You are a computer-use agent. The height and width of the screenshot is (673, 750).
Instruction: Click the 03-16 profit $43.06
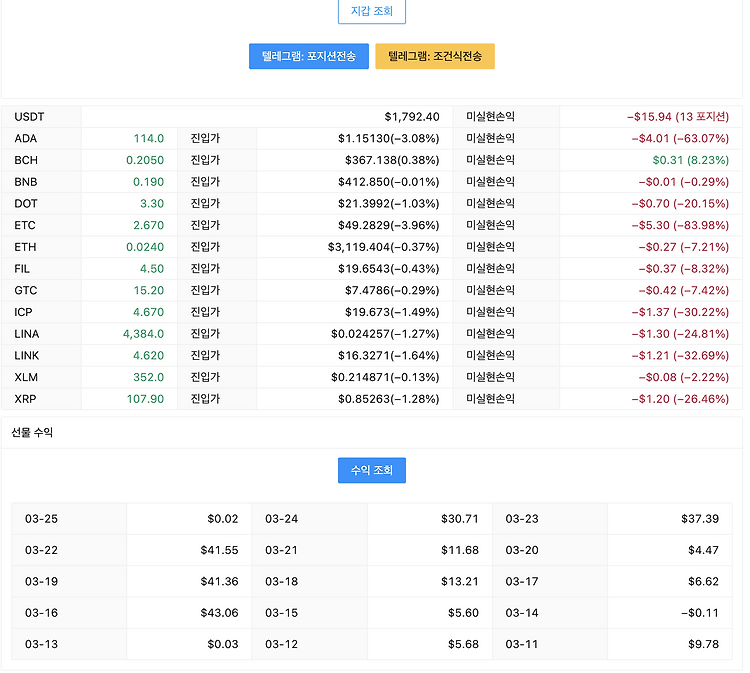pos(219,613)
